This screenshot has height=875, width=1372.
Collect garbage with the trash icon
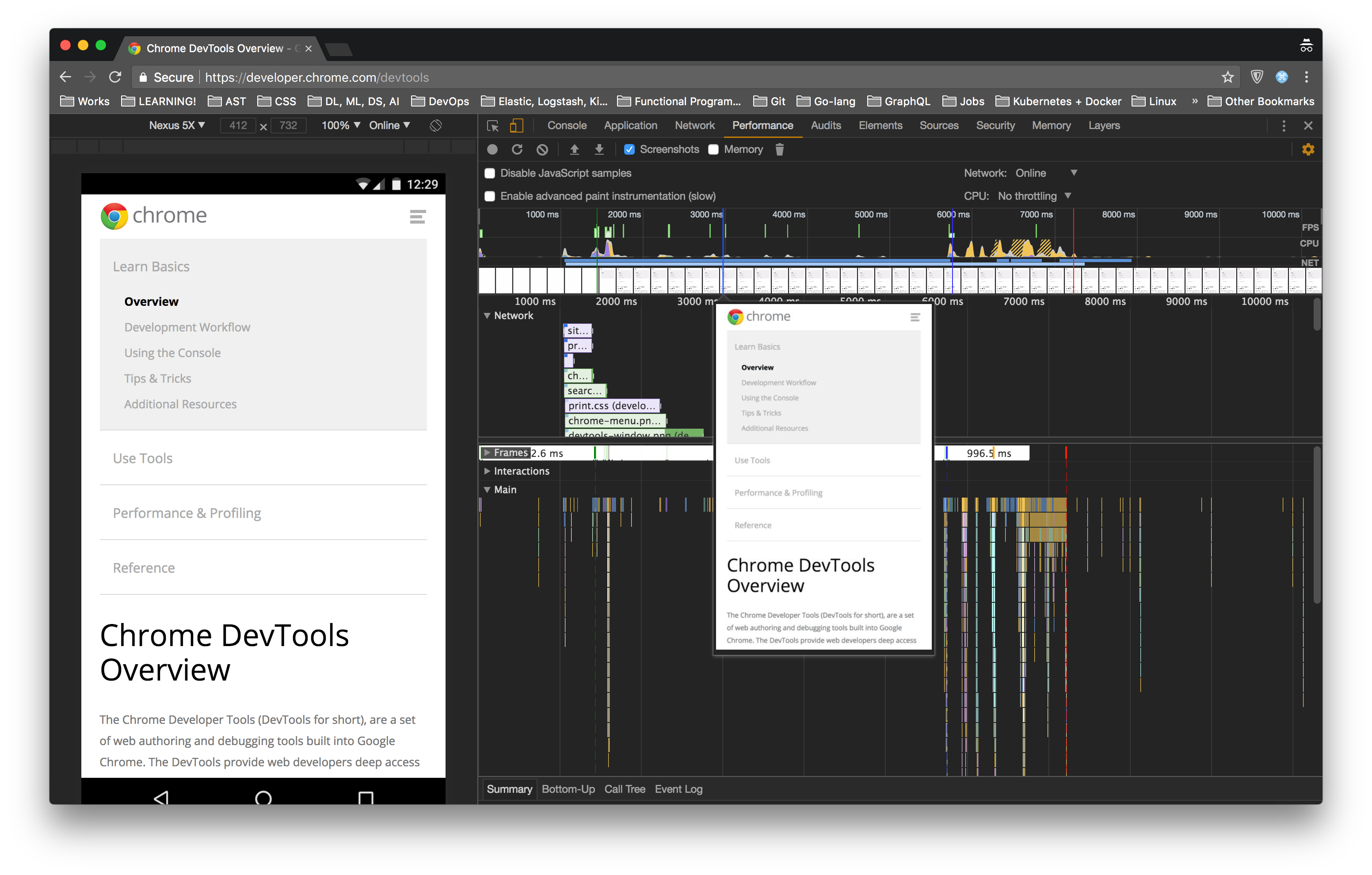779,149
